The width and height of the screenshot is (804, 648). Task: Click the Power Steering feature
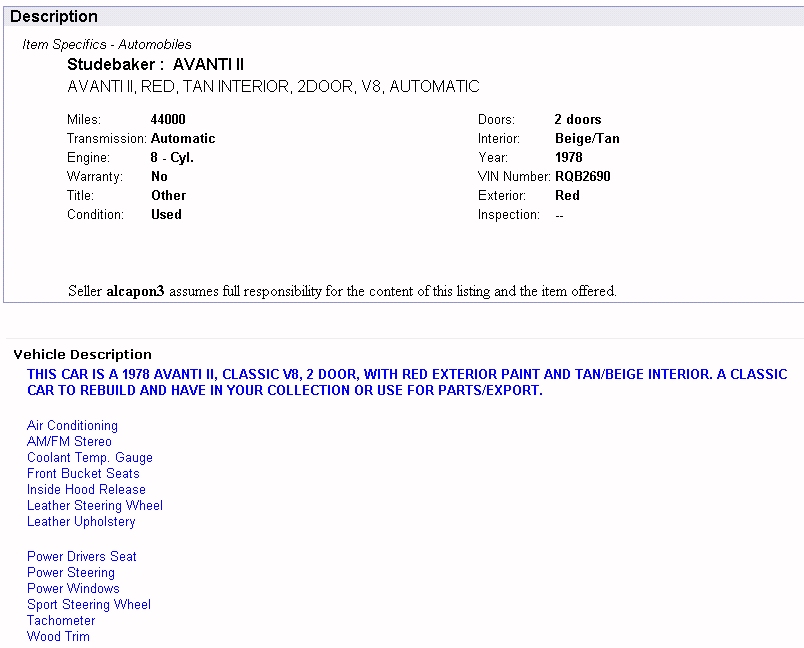(x=71, y=573)
